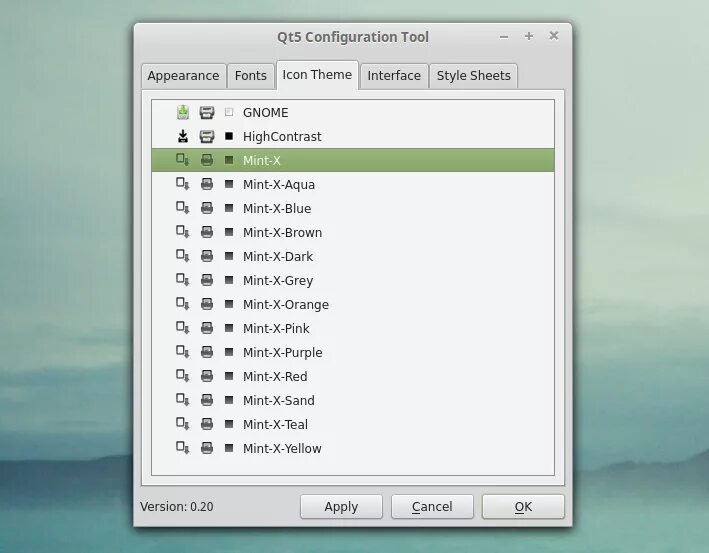Click the Mint-X-Dark row's download icon
The width and height of the screenshot is (709, 553).
(183, 255)
